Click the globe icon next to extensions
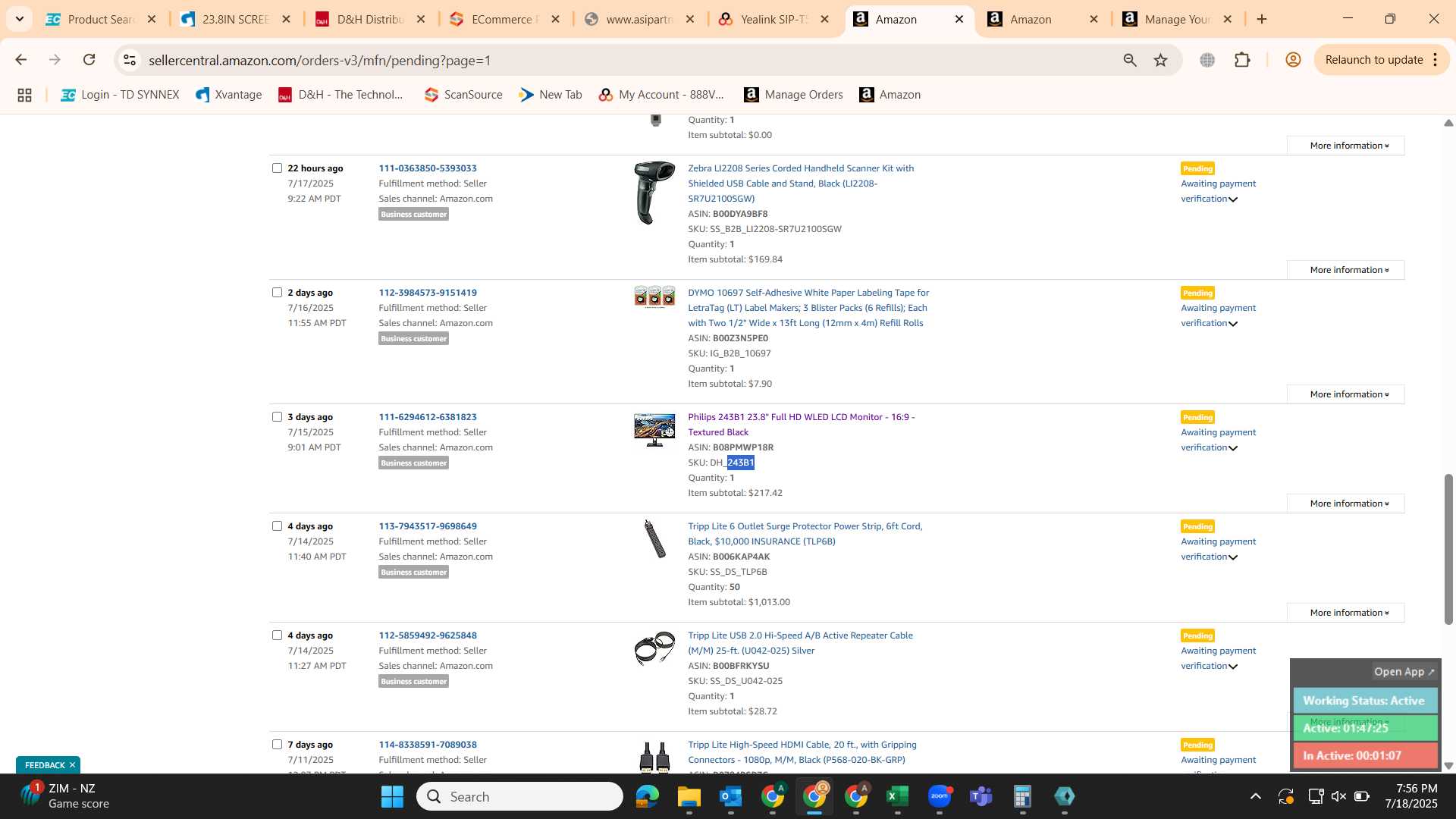The image size is (1456, 819). click(x=1207, y=60)
